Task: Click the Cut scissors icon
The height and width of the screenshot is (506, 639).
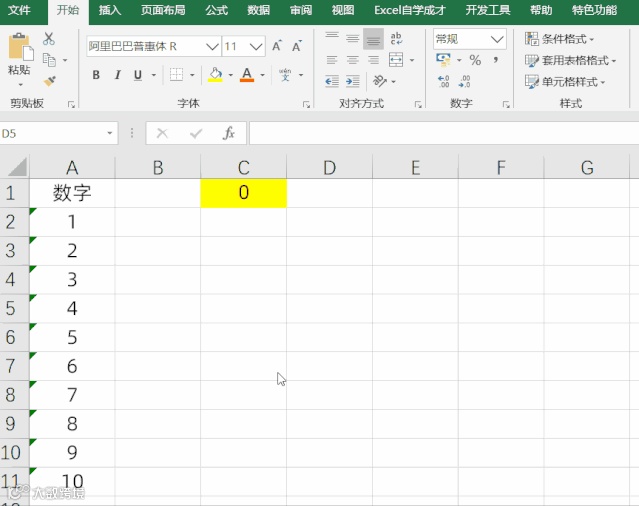Action: (x=49, y=39)
